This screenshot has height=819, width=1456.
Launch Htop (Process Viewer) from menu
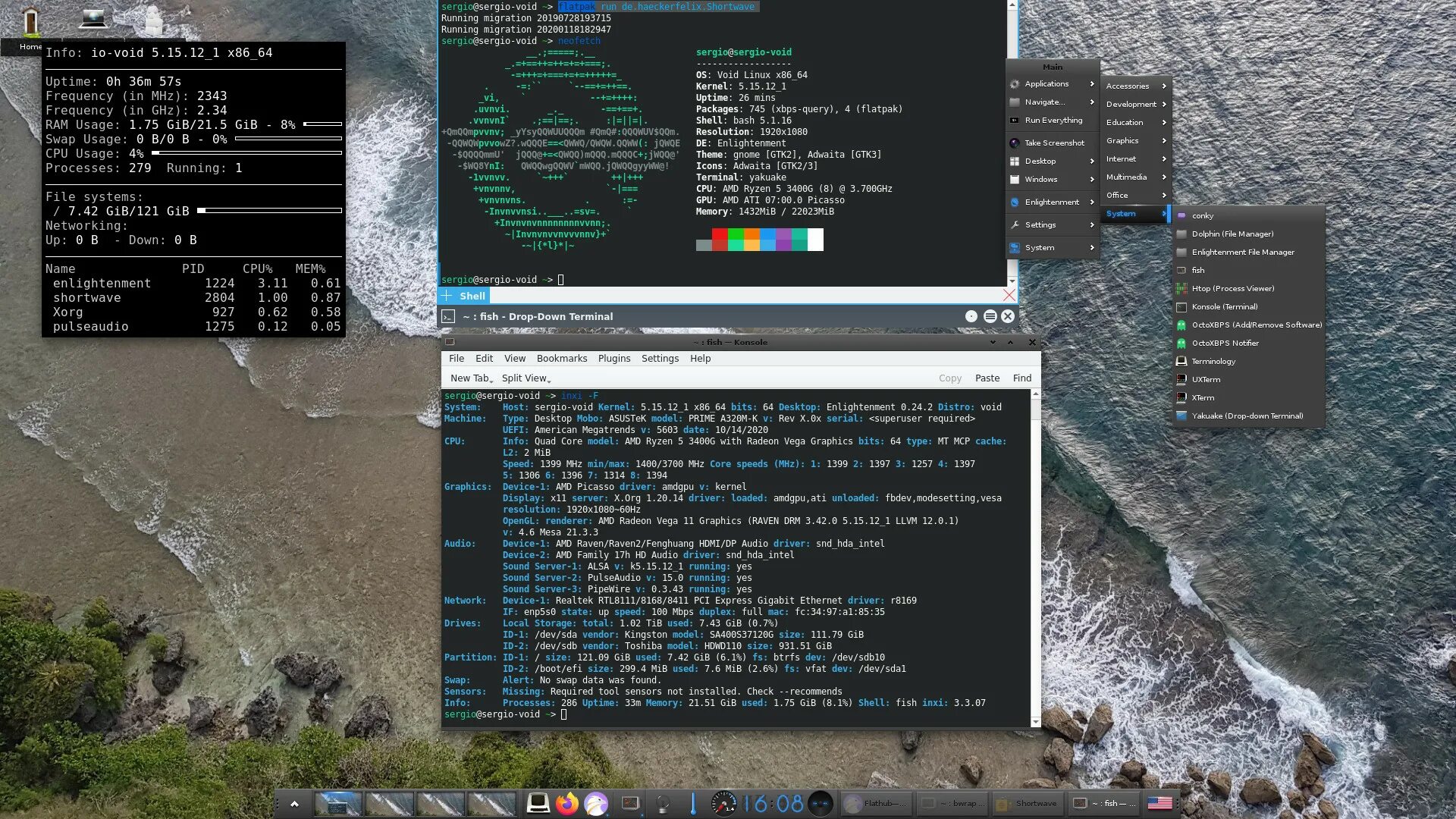click(1248, 288)
